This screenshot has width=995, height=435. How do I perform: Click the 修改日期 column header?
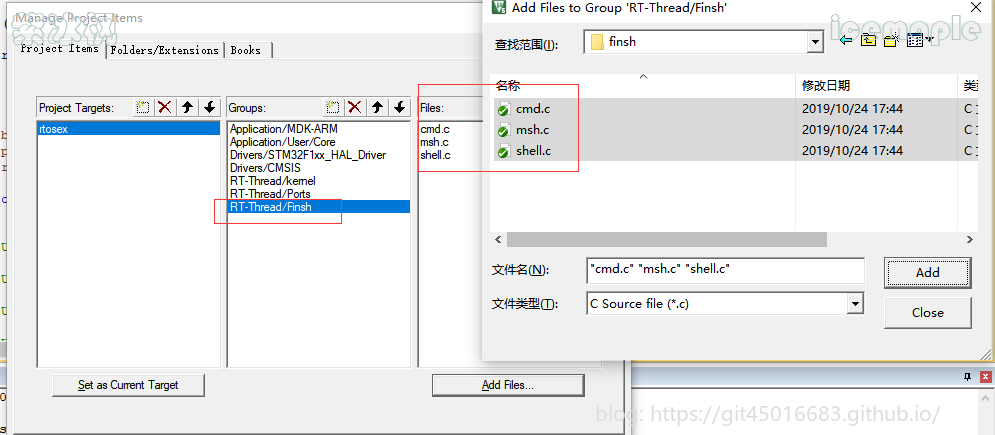876,86
